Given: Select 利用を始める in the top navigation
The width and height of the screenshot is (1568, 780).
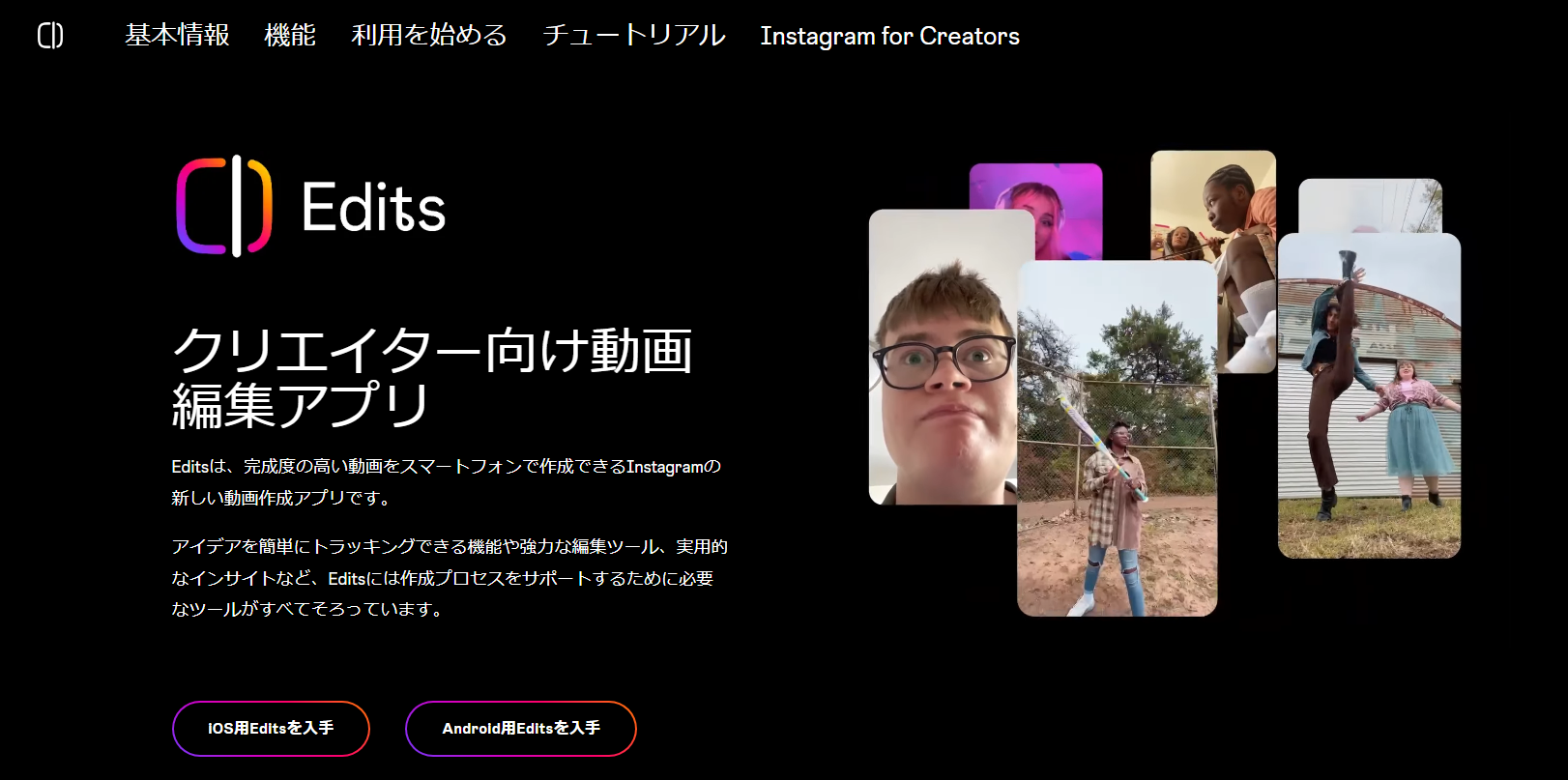Looking at the screenshot, I should pos(429,36).
